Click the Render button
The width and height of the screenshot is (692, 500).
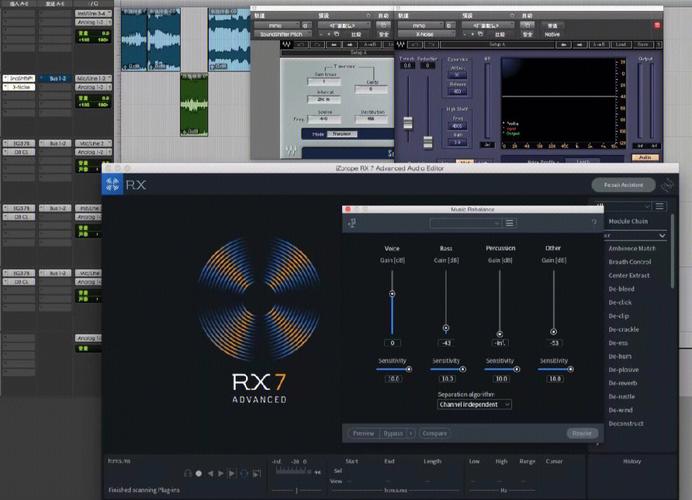click(582, 433)
